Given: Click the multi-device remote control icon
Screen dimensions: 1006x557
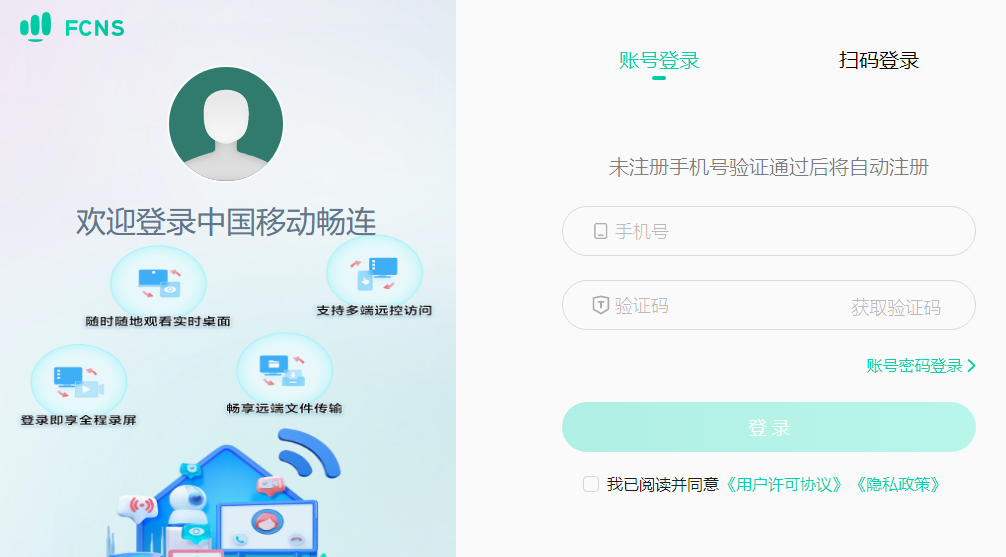Looking at the screenshot, I should 375,273.
